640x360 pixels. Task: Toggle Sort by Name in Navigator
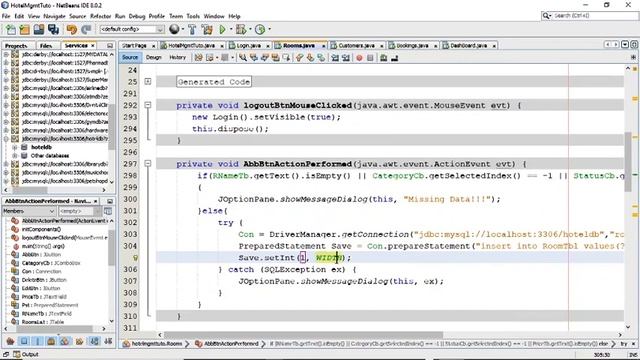pos(94,341)
